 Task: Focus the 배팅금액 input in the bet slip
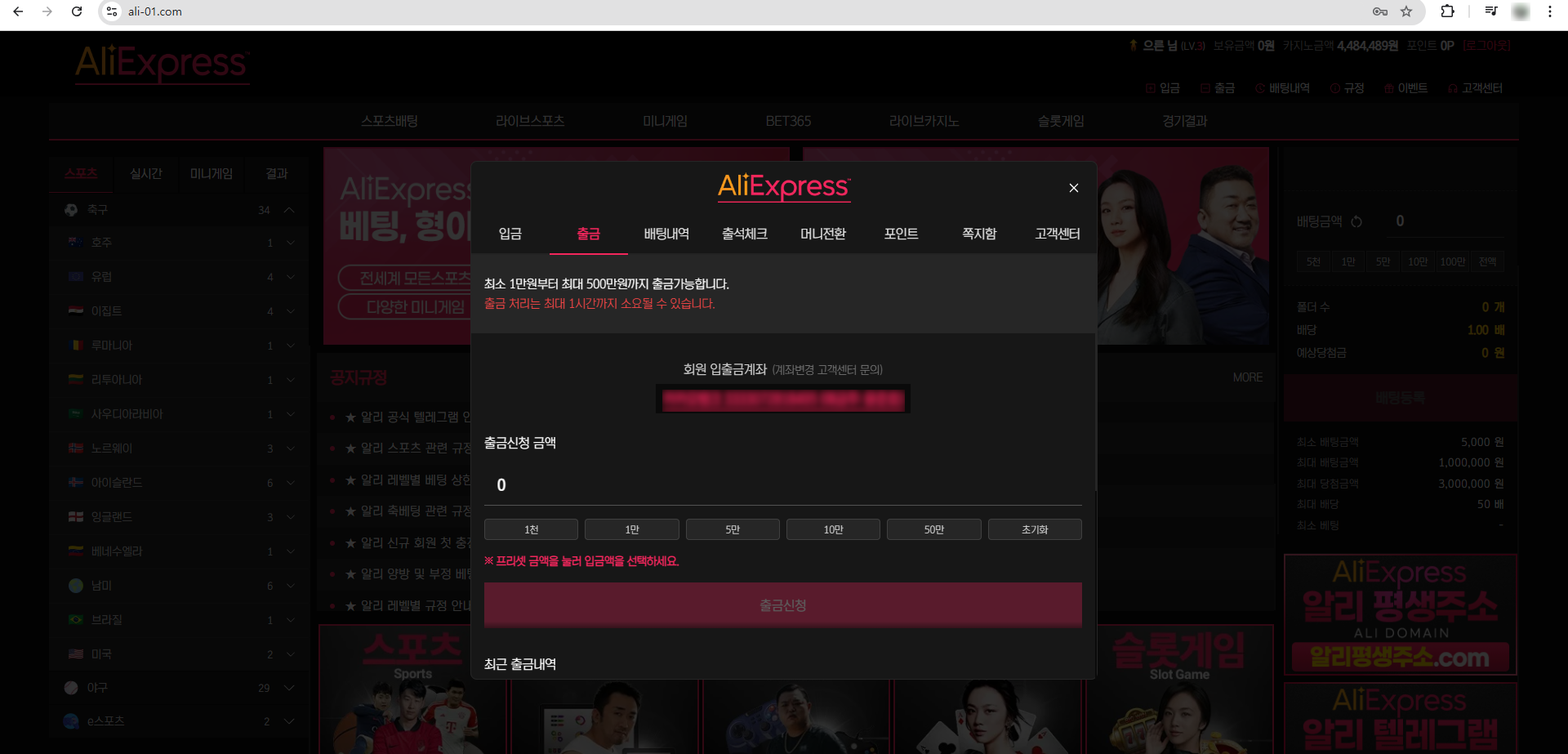click(x=1445, y=221)
